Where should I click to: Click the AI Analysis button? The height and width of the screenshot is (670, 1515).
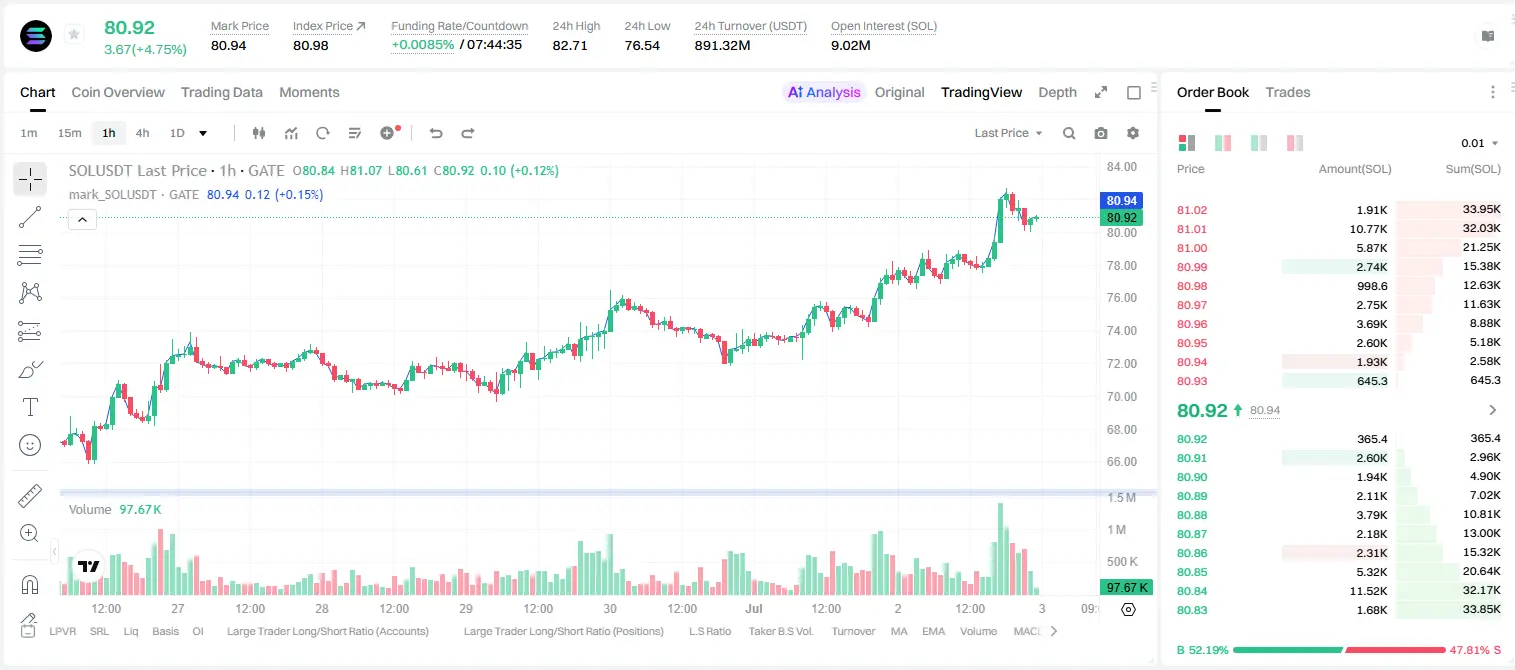tap(824, 92)
